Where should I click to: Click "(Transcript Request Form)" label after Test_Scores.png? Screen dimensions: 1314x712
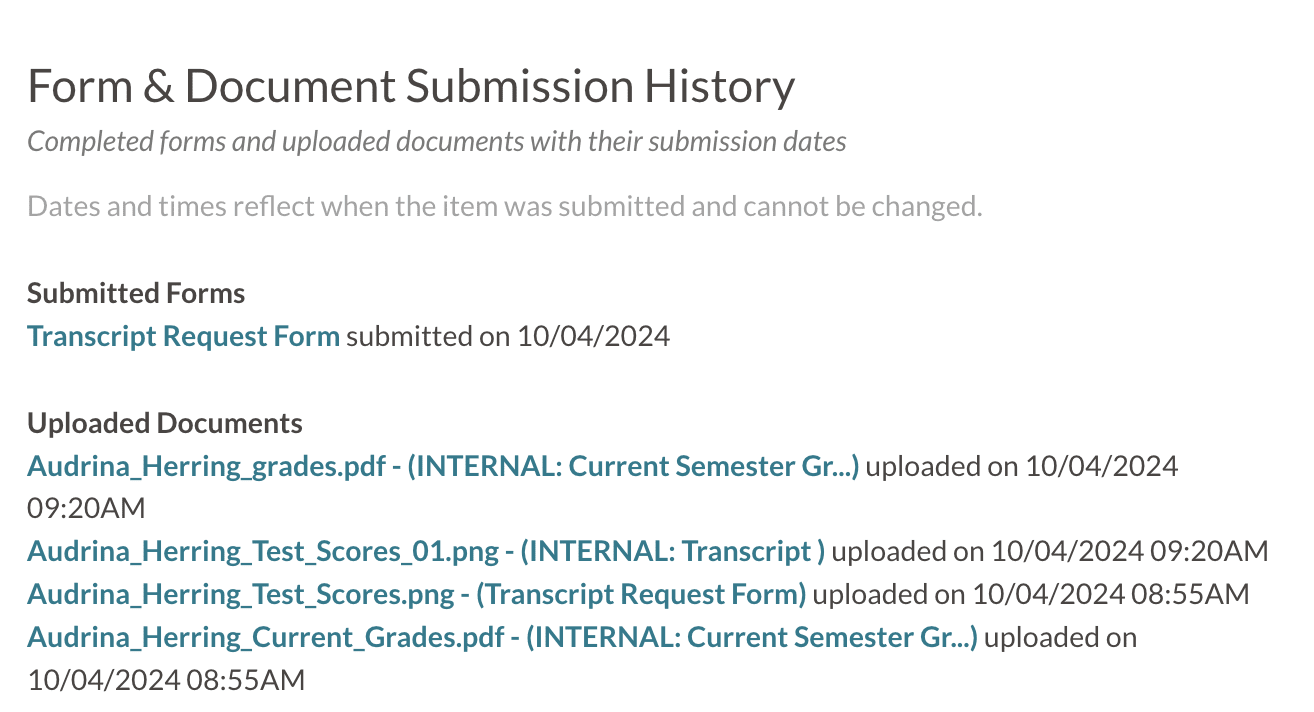coord(641,594)
